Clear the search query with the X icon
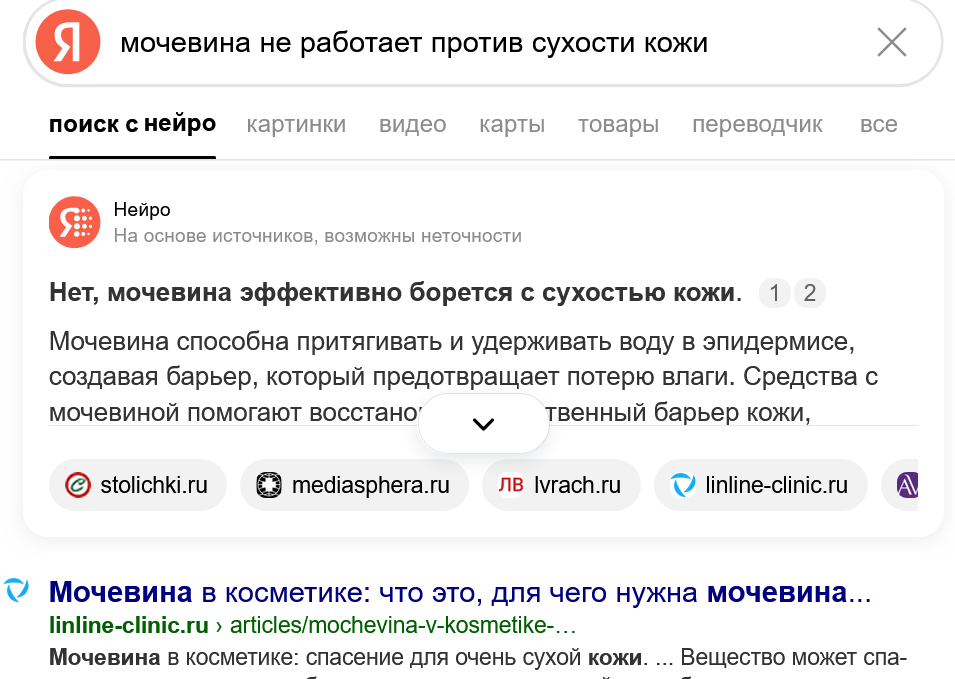Viewport: 955px width, 679px height. (891, 42)
